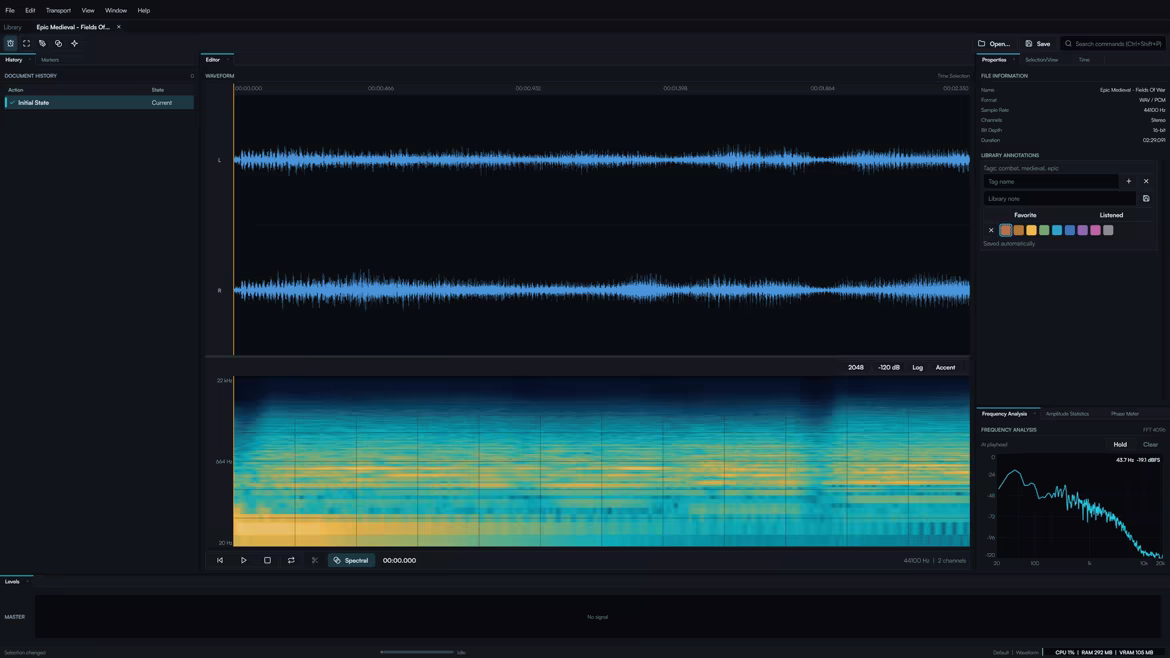Open the 2048 FFT size dropdown
Image resolution: width=1170 pixels, height=658 pixels.
(855, 367)
